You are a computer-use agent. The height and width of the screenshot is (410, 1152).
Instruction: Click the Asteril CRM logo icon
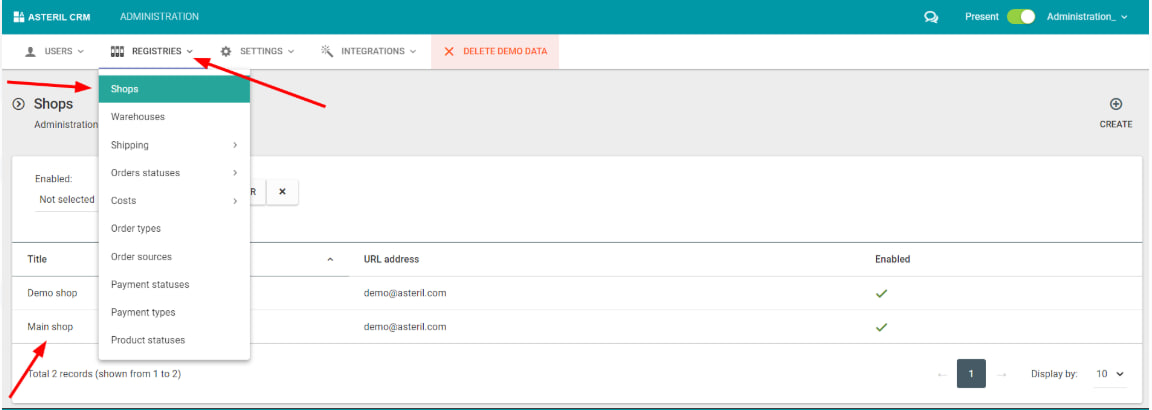pyautogui.click(x=19, y=17)
